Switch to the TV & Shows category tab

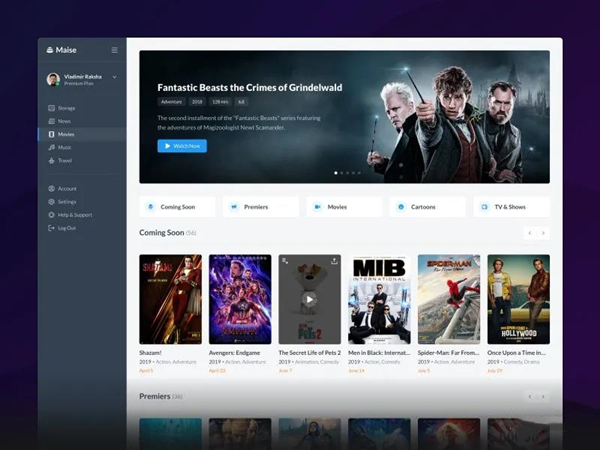click(x=512, y=207)
